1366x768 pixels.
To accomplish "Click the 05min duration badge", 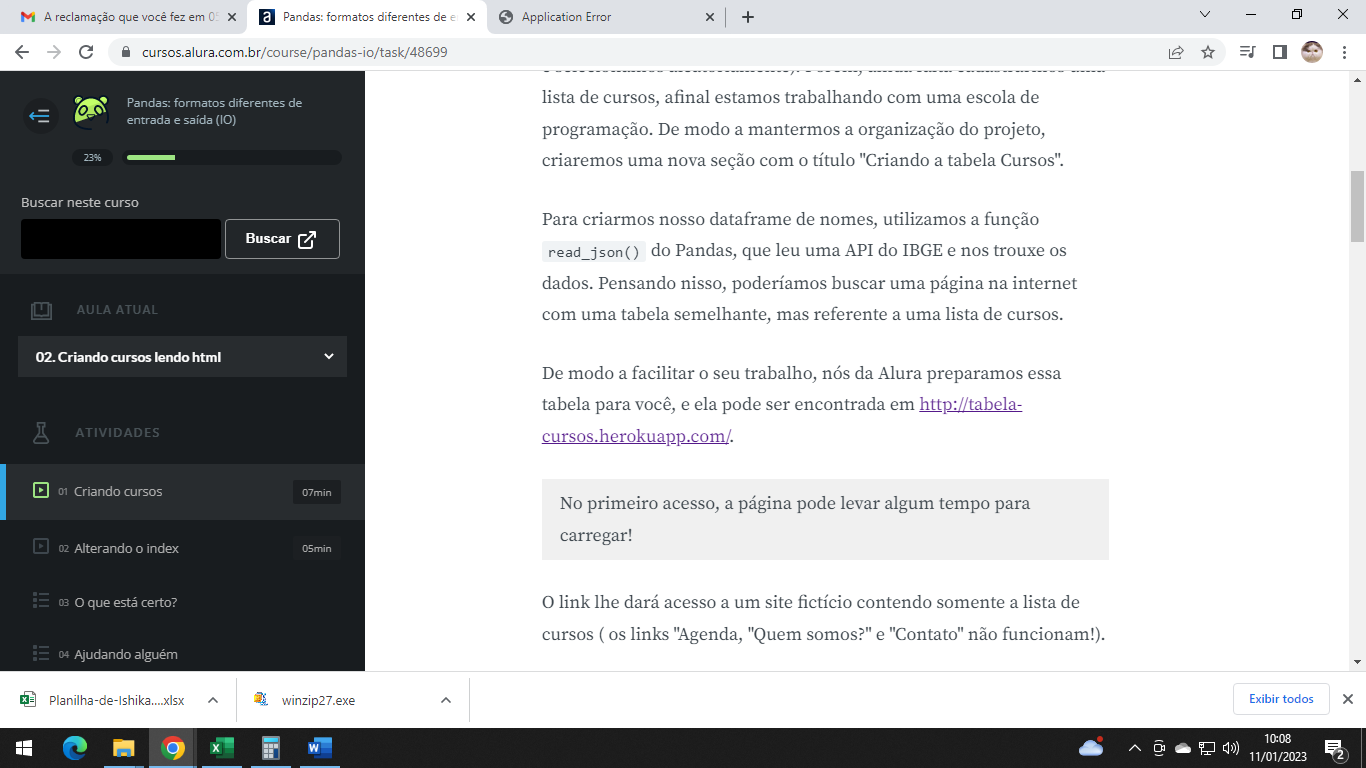I will point(316,548).
